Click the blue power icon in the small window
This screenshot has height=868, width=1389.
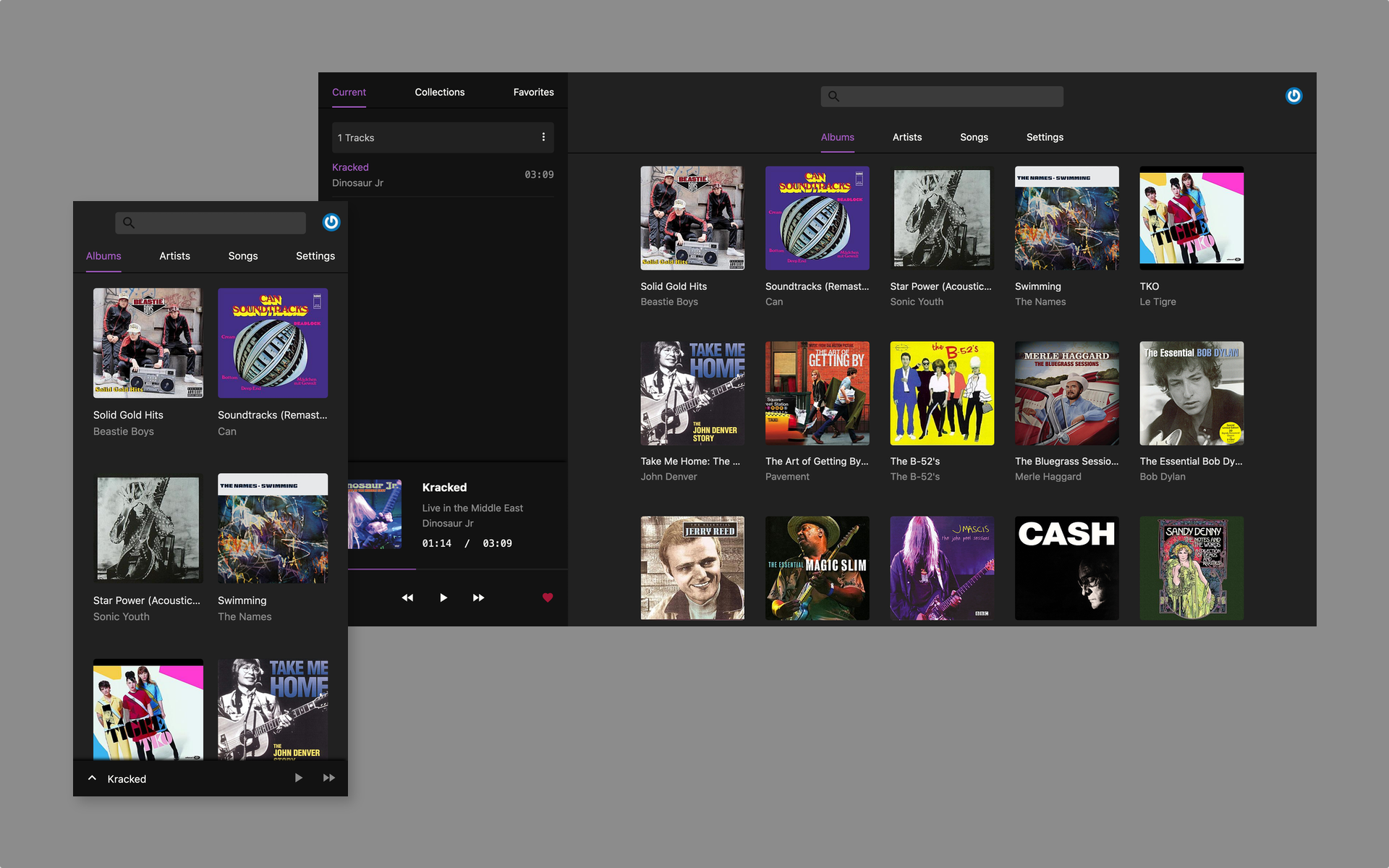(x=331, y=222)
